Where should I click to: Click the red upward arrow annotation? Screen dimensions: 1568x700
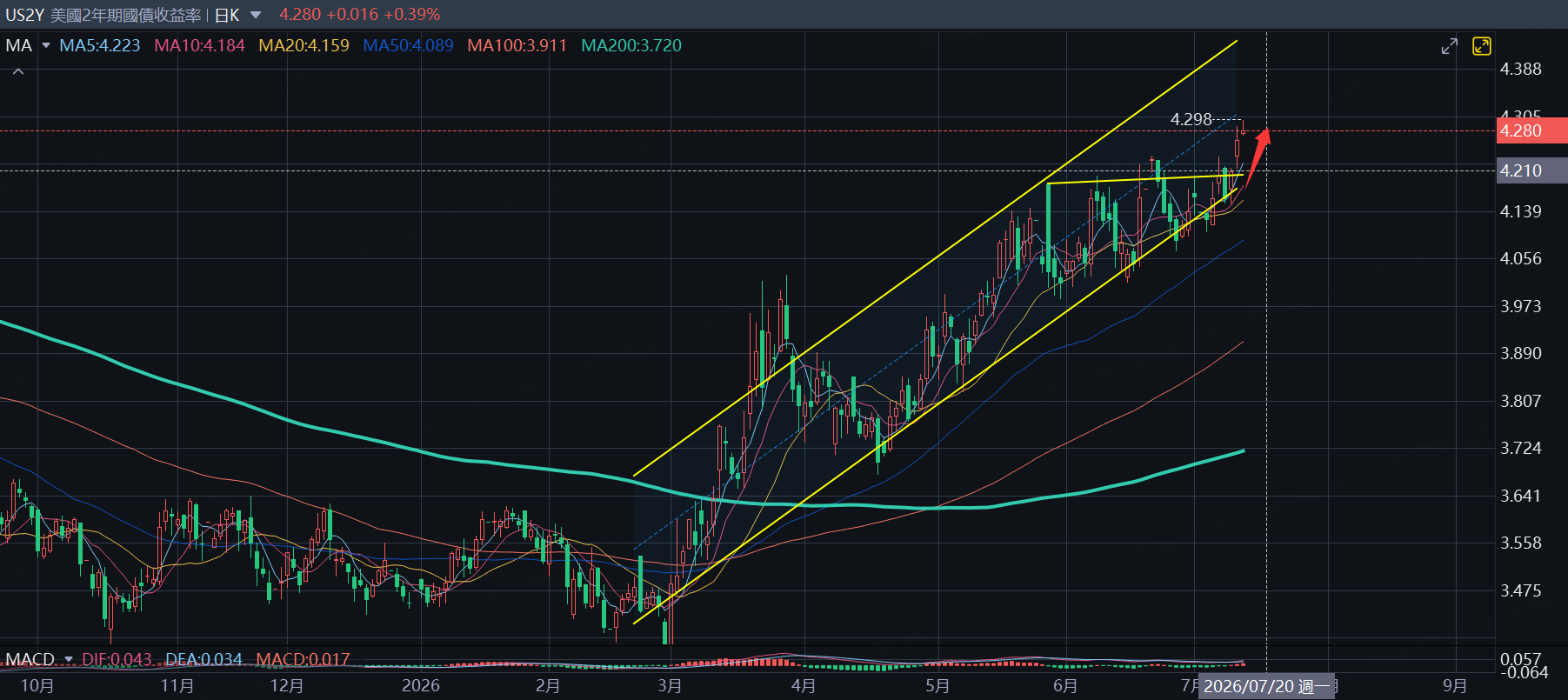pyautogui.click(x=1258, y=157)
